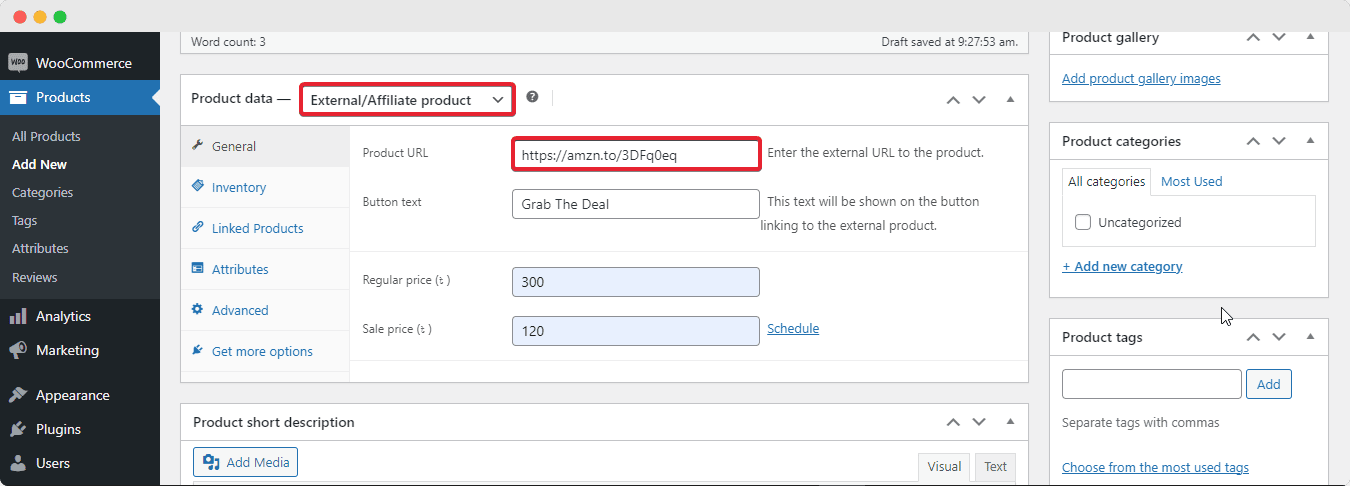
Task: Switch editor to Text tab
Action: pyautogui.click(x=995, y=466)
